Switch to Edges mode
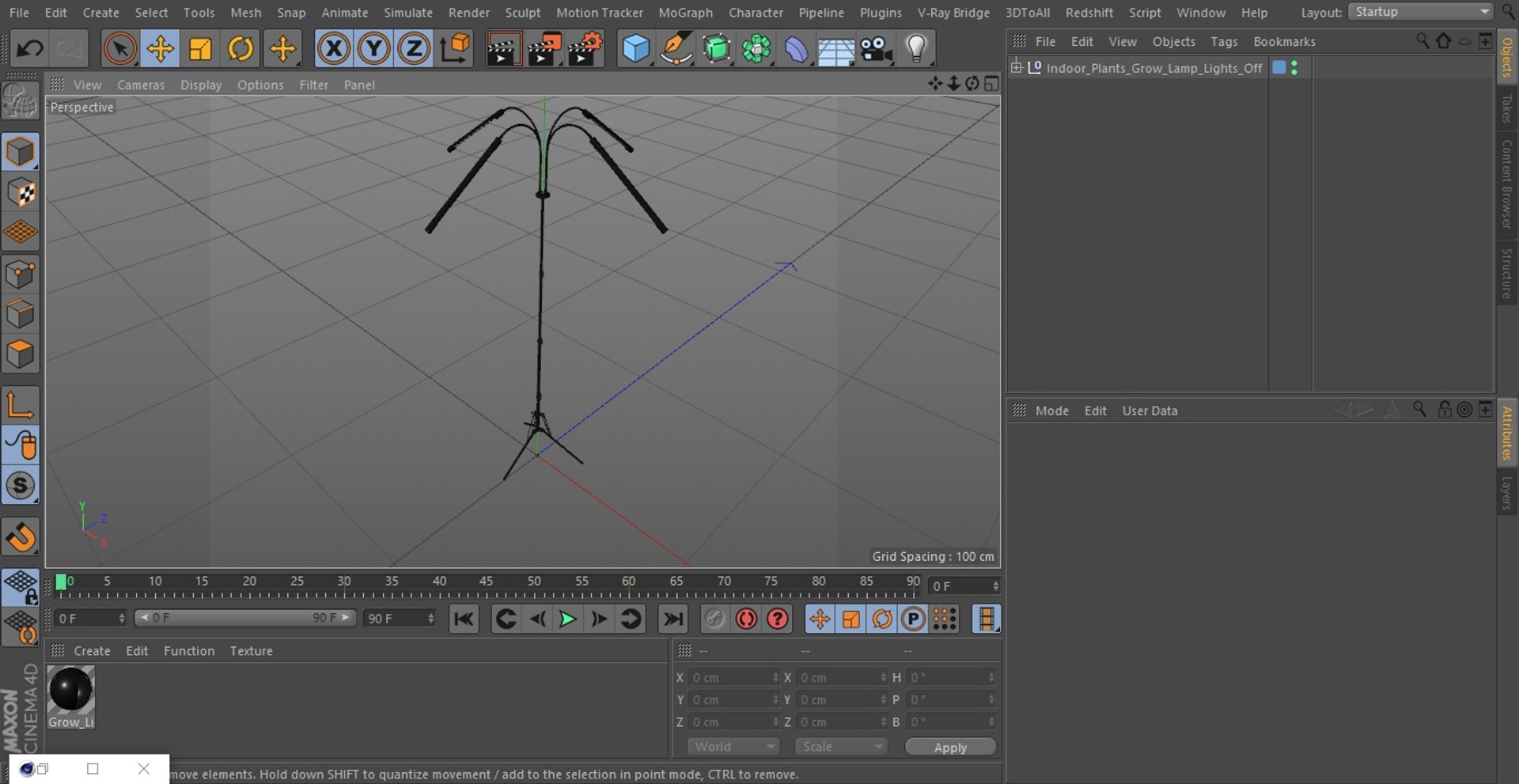This screenshot has width=1519, height=784. pos(21,314)
